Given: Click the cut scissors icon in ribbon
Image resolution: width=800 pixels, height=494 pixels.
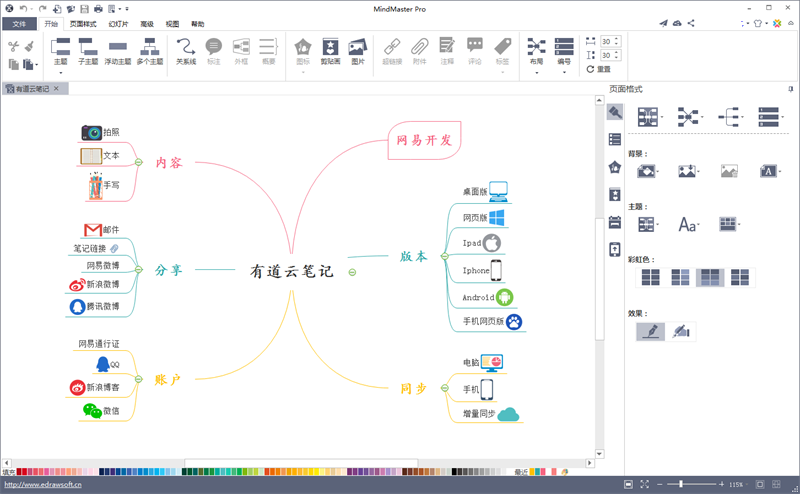Looking at the screenshot, I should pos(13,46).
